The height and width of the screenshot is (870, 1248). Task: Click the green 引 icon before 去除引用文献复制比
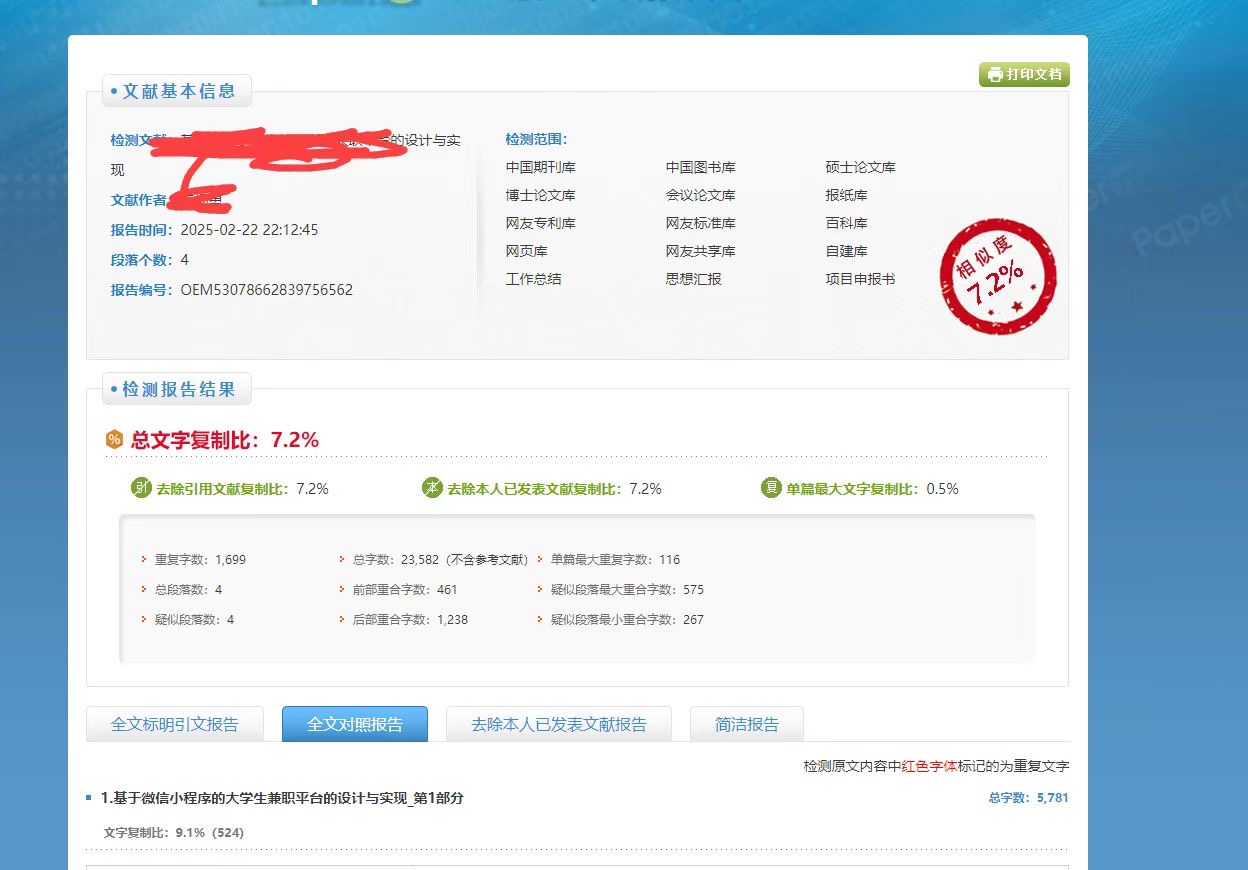tap(140, 488)
